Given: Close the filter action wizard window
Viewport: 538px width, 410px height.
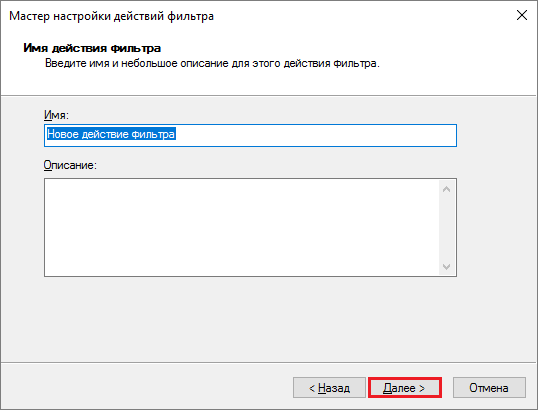Looking at the screenshot, I should (x=522, y=15).
